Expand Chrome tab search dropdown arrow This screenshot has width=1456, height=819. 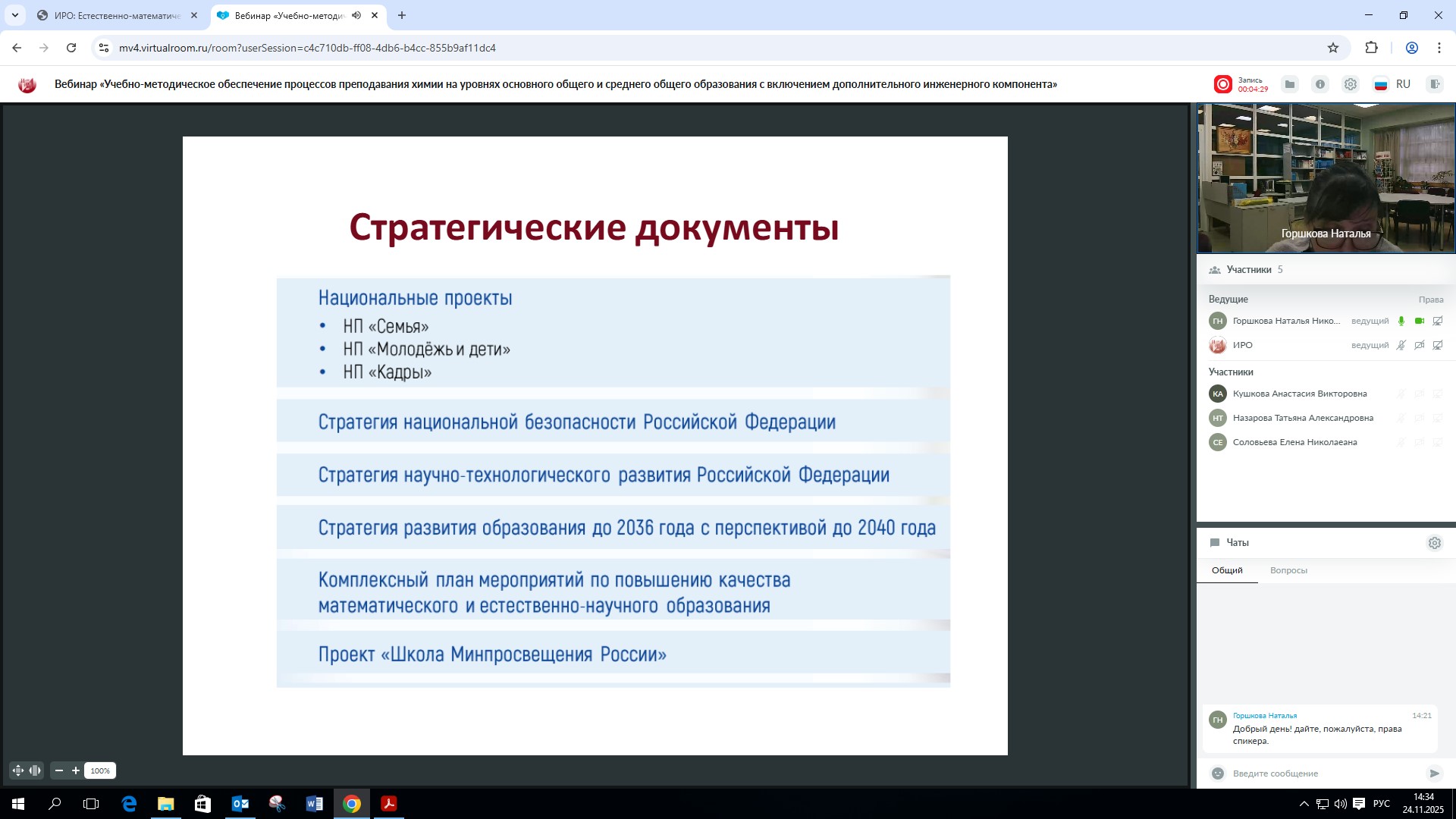point(14,15)
